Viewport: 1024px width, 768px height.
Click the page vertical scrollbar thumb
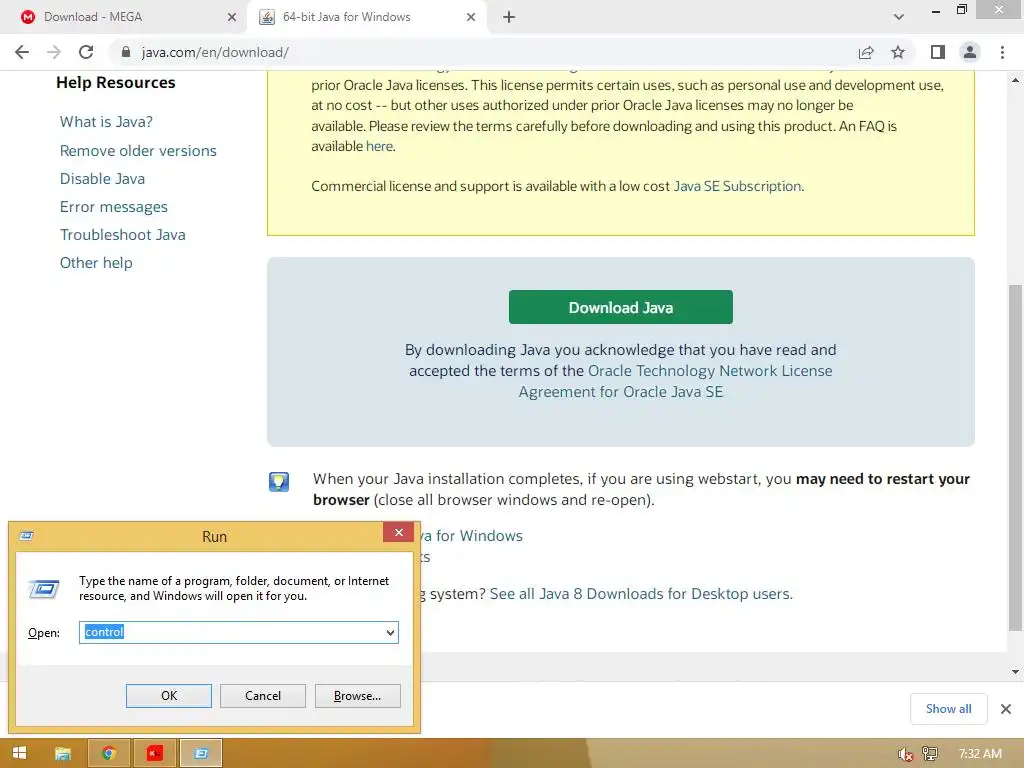coord(1015,457)
